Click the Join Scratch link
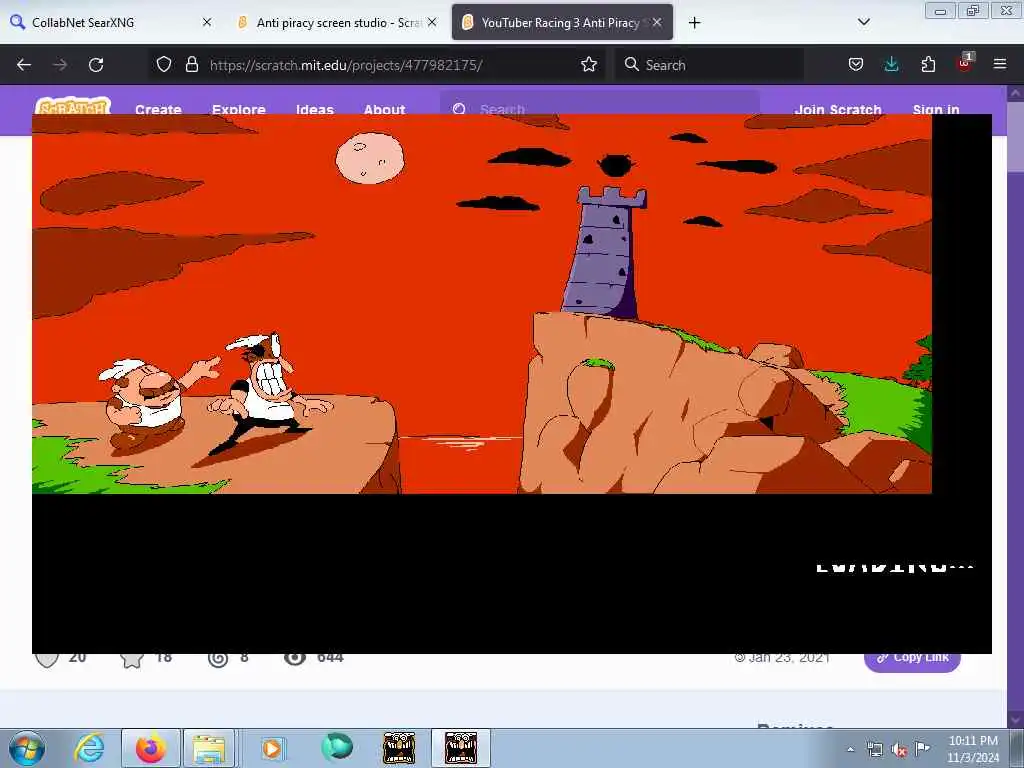Viewport: 1024px width, 768px height. [x=838, y=109]
